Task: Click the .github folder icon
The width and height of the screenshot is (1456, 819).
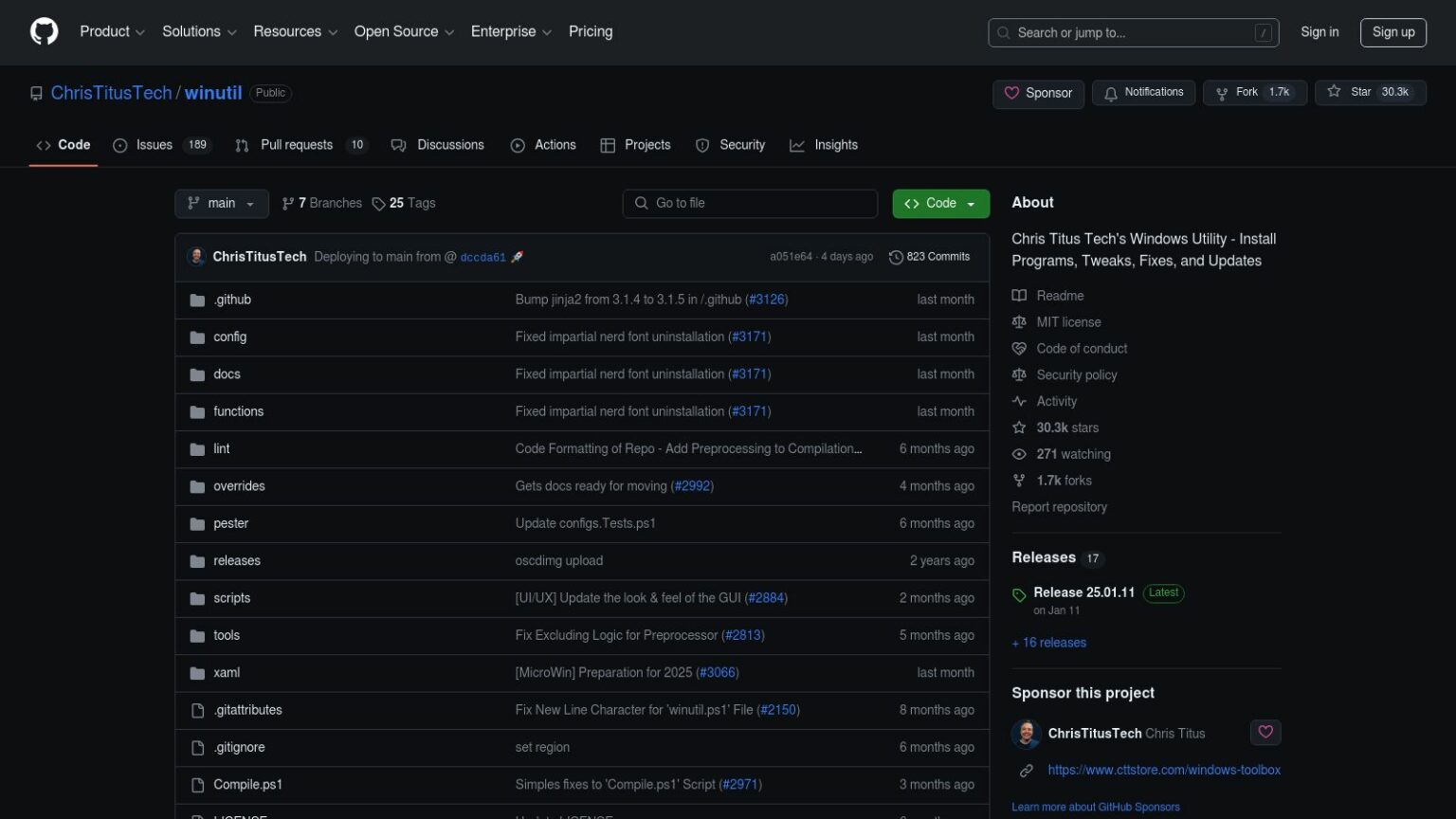Action: [197, 300]
